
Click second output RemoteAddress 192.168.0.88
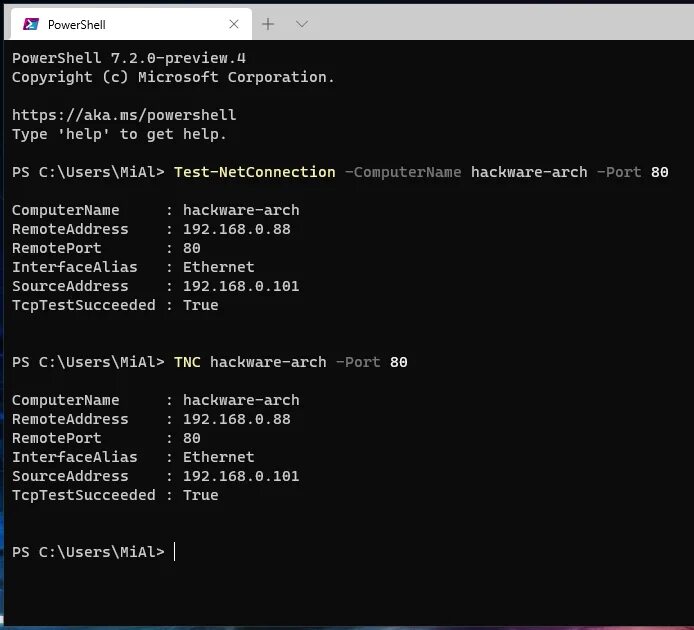click(237, 419)
